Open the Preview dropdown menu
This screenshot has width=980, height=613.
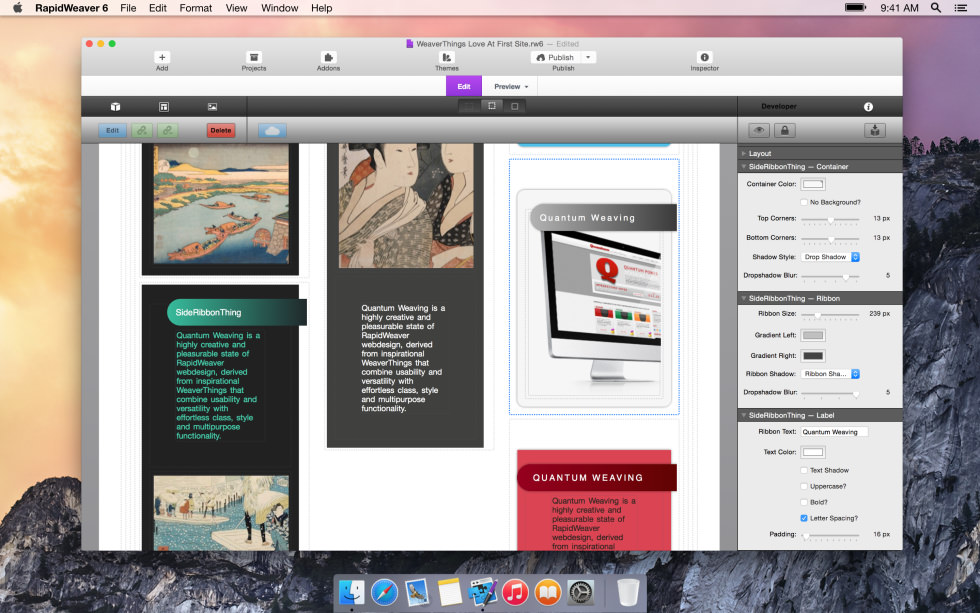(511, 87)
